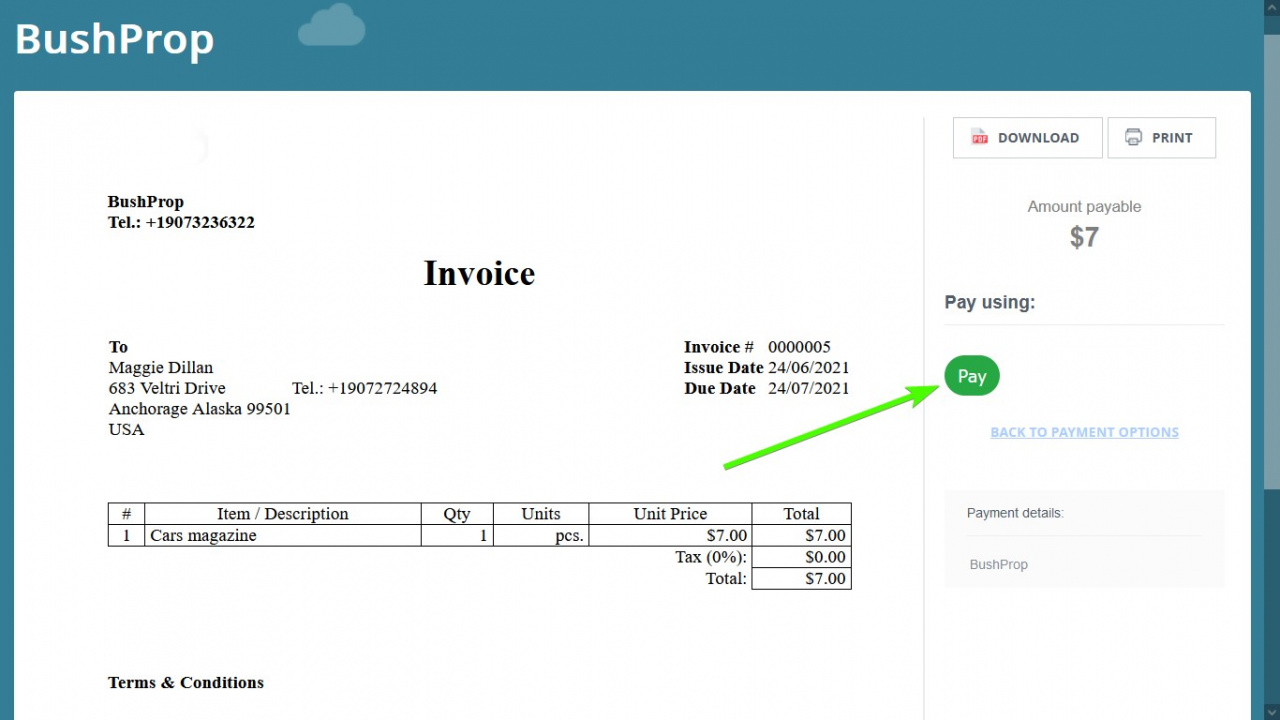Click the 'Payment details:' label
Screen dimensions: 1280x720
point(1015,513)
